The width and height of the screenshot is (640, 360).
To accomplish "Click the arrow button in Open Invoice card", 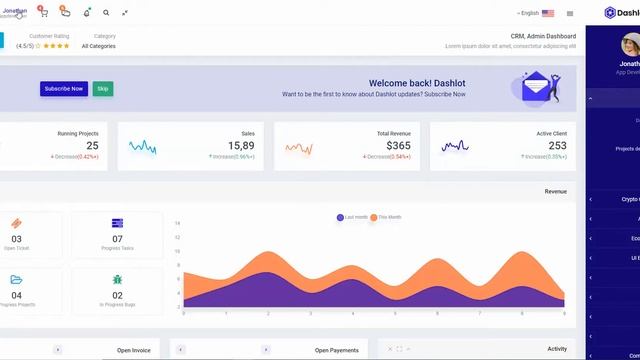I will coord(58,350).
